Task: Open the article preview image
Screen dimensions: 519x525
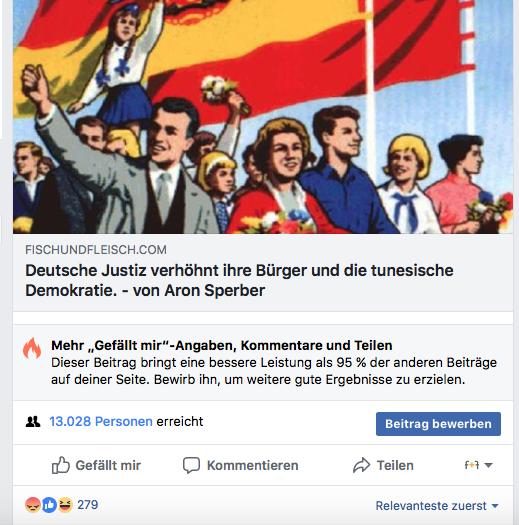Action: (263, 117)
